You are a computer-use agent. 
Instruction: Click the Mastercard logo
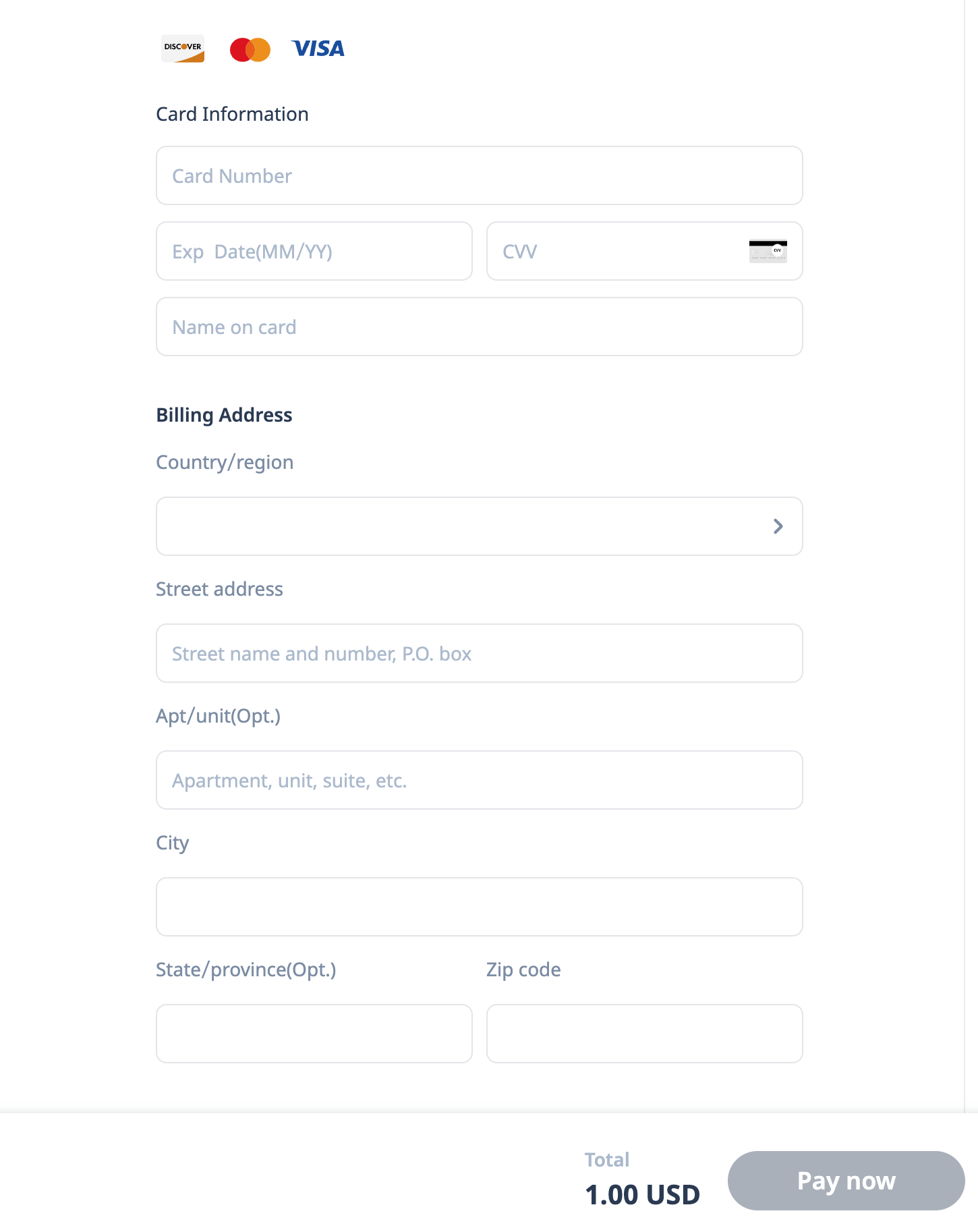[x=250, y=49]
